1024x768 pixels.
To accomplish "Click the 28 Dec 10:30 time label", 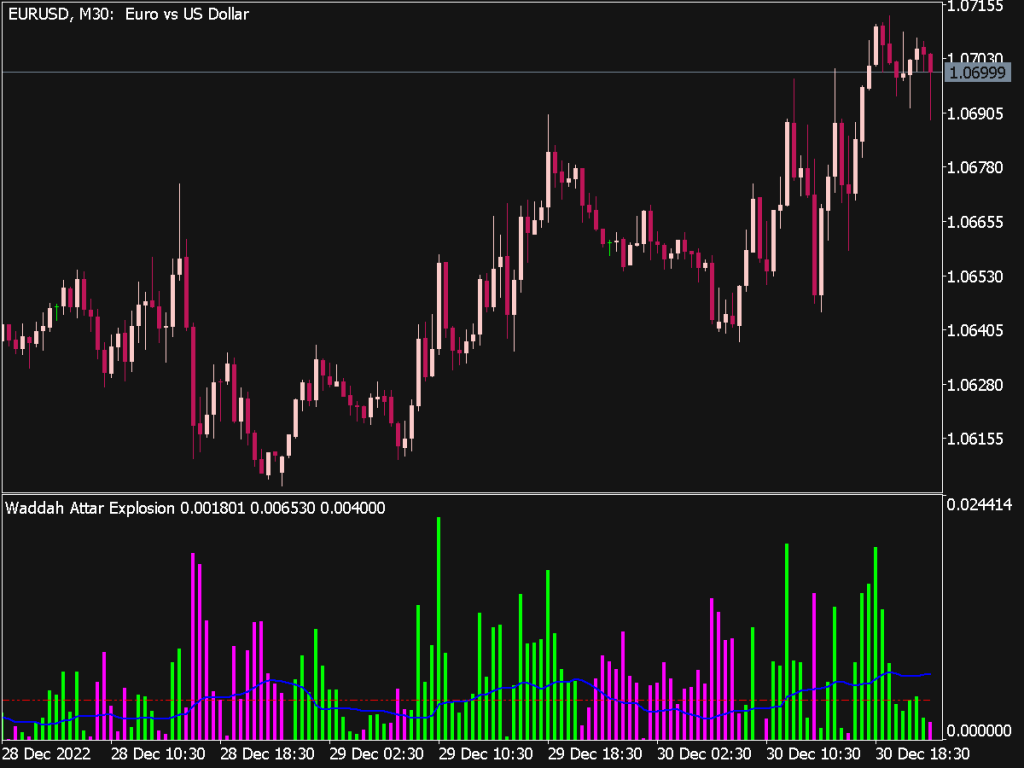I will click(x=158, y=754).
